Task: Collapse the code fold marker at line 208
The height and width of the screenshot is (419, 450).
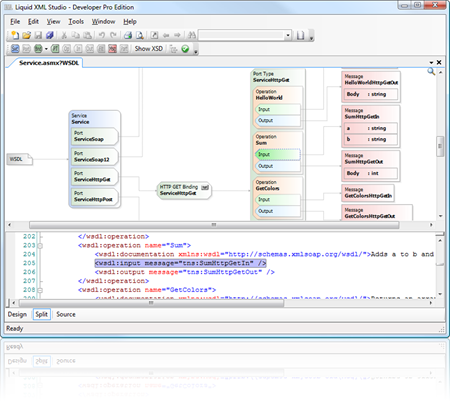Action: click(x=40, y=290)
